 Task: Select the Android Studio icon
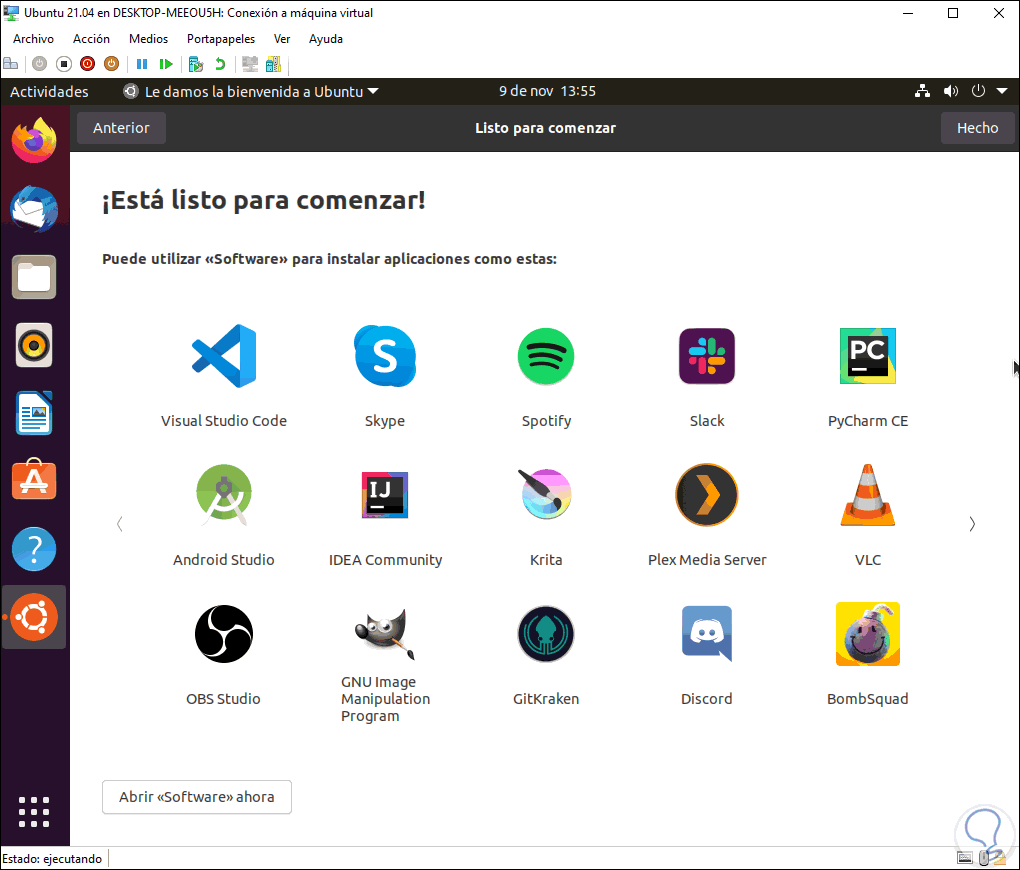(224, 495)
